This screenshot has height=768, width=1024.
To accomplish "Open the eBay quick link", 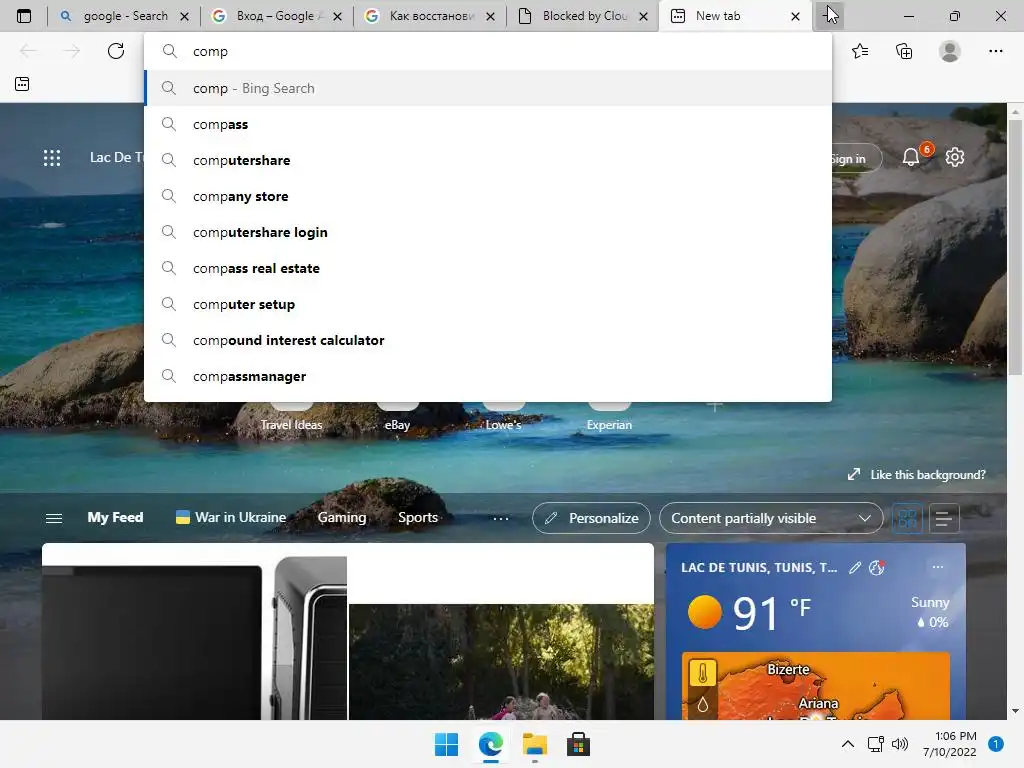I will tap(397, 424).
